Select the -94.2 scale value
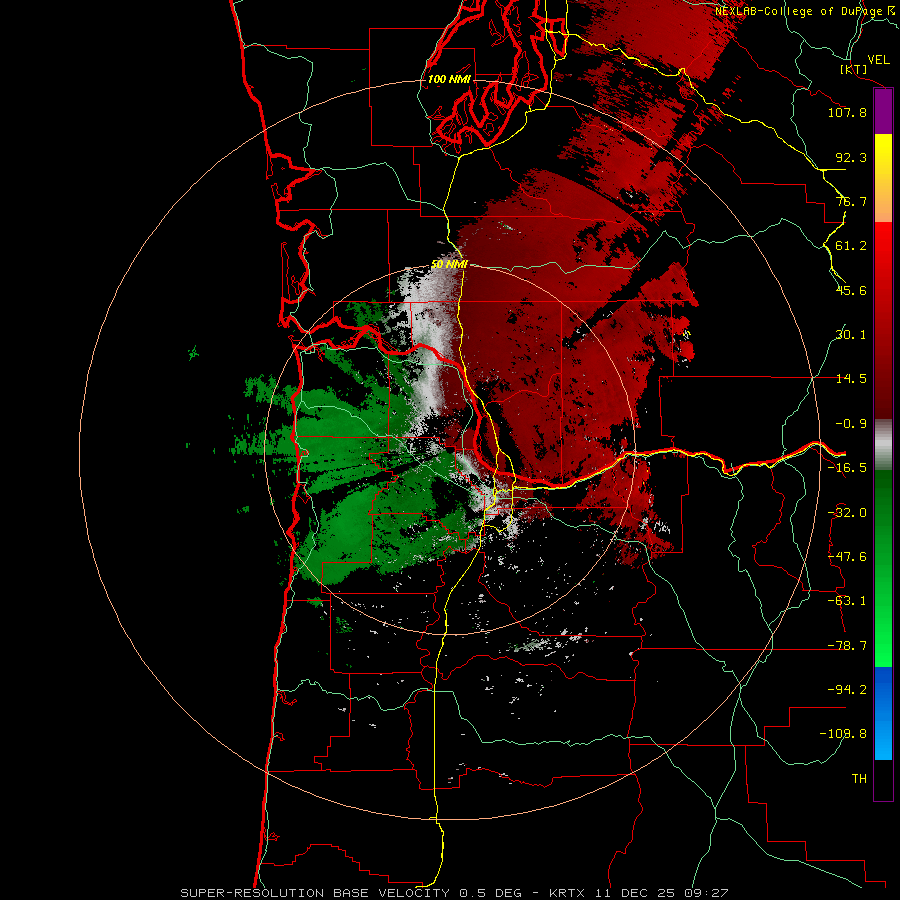 847,689
